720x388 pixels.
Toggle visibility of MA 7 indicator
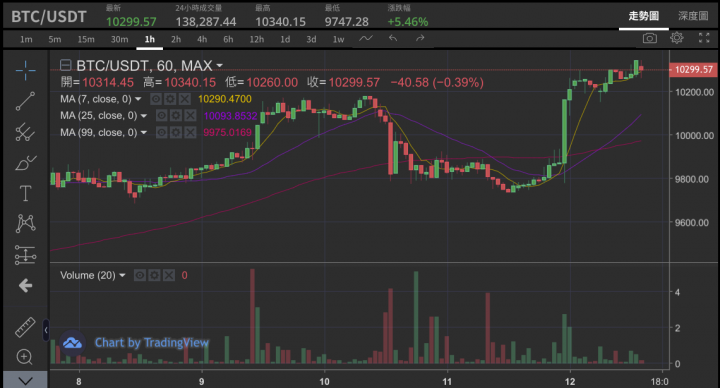[156, 99]
